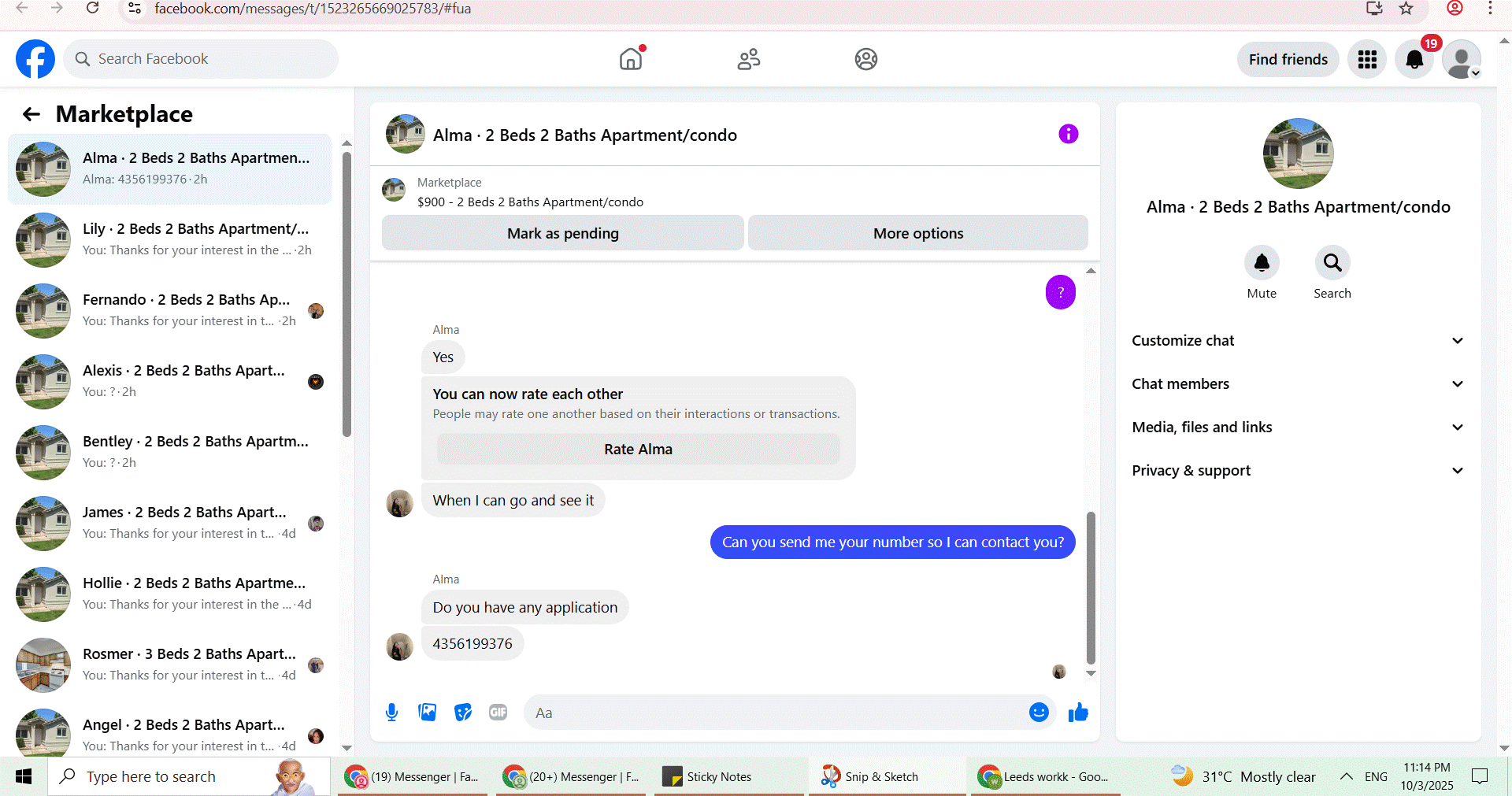Mute this conversation with the bell icon
The height and width of the screenshot is (796, 1512).
[x=1262, y=263]
